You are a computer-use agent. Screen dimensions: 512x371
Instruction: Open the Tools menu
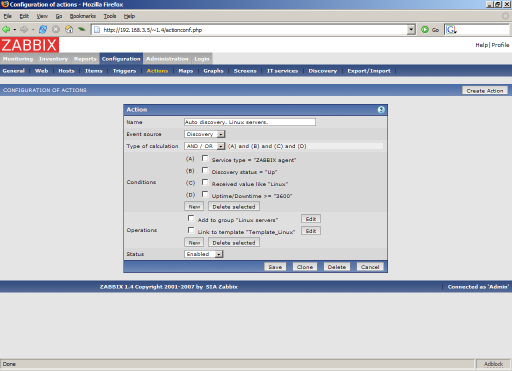click(110, 16)
